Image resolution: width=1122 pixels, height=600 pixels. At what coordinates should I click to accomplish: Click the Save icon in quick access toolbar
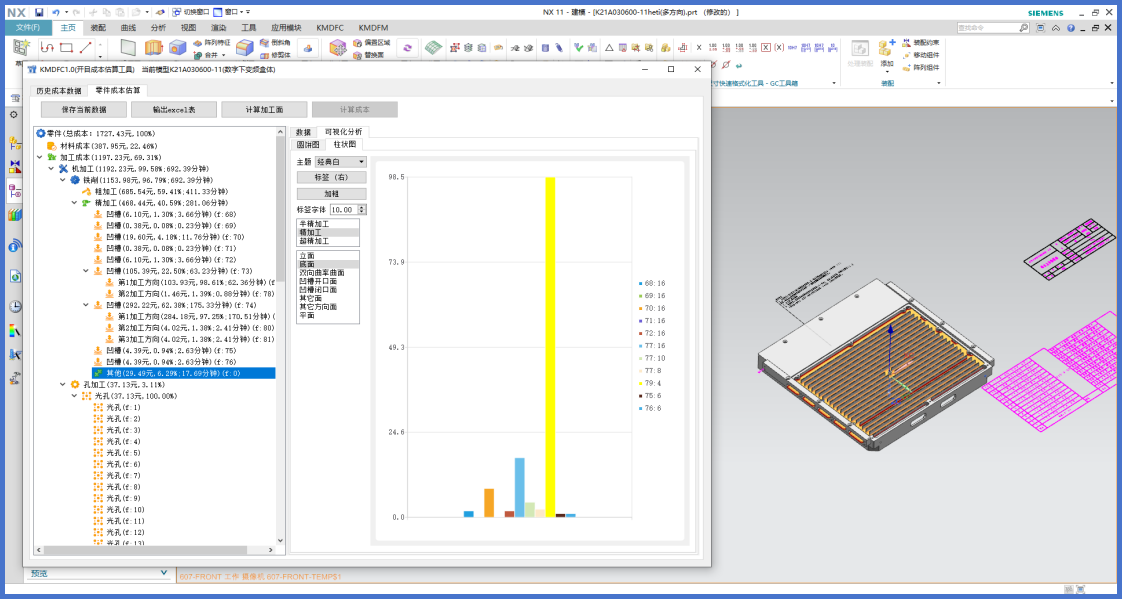click(x=38, y=12)
